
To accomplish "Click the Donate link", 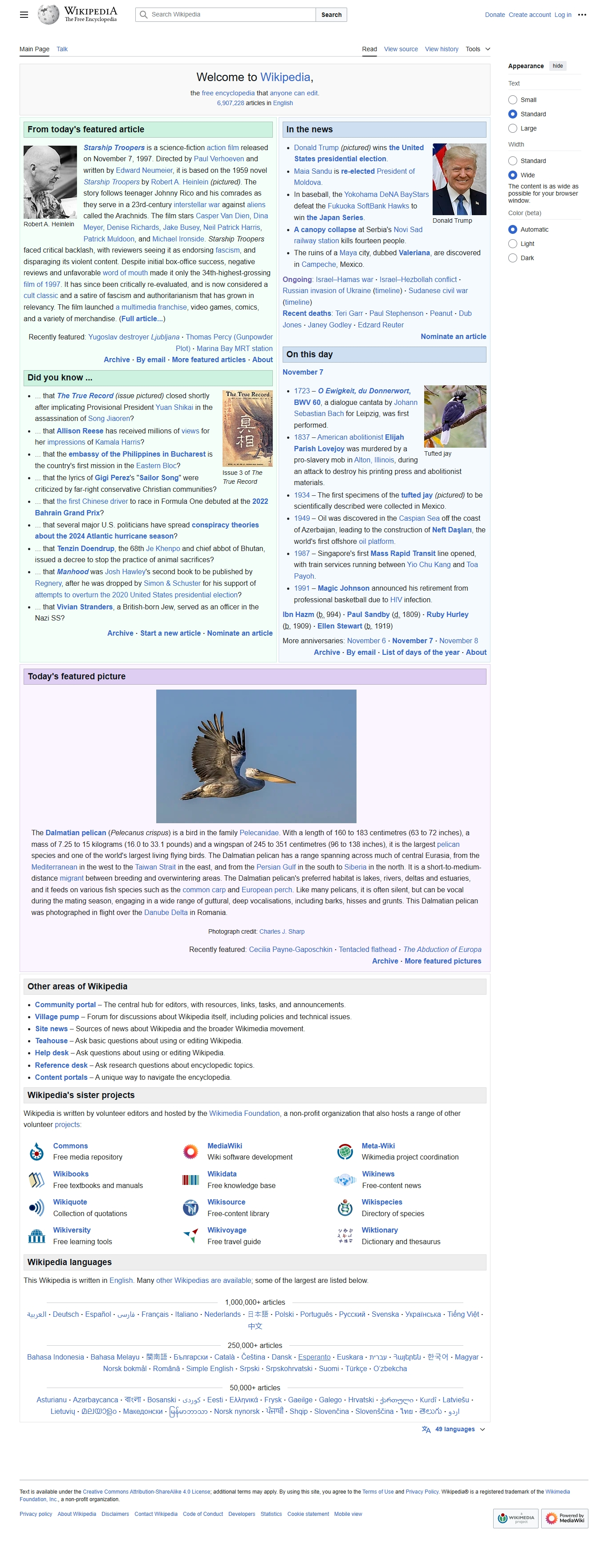I will click(495, 15).
